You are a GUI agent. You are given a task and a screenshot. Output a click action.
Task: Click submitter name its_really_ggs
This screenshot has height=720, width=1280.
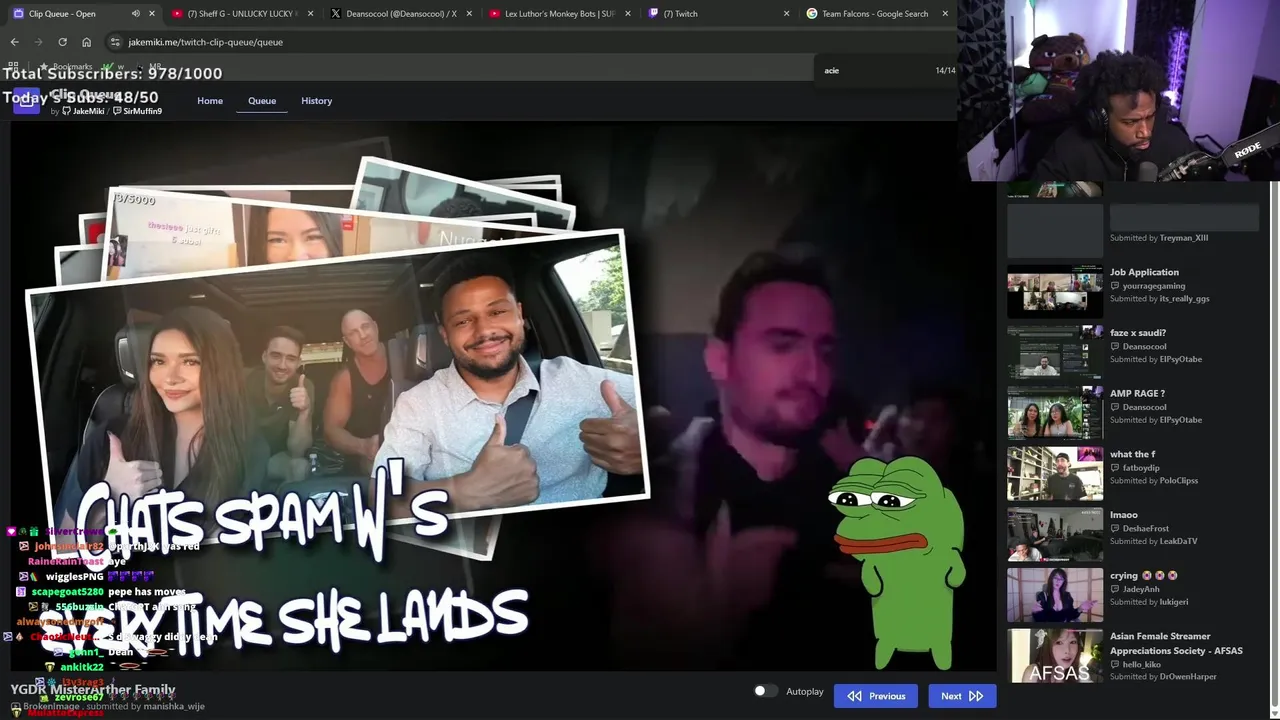(x=1185, y=298)
